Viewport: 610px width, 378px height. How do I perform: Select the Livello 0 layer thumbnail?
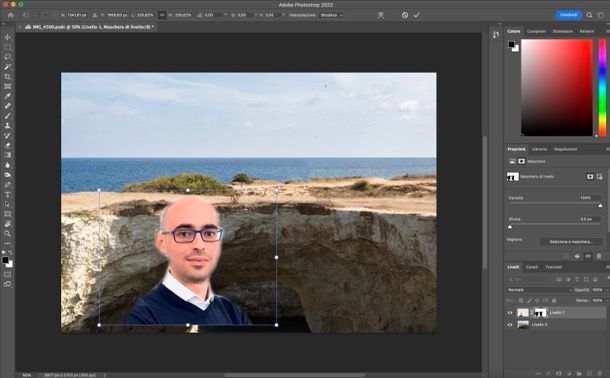(523, 324)
